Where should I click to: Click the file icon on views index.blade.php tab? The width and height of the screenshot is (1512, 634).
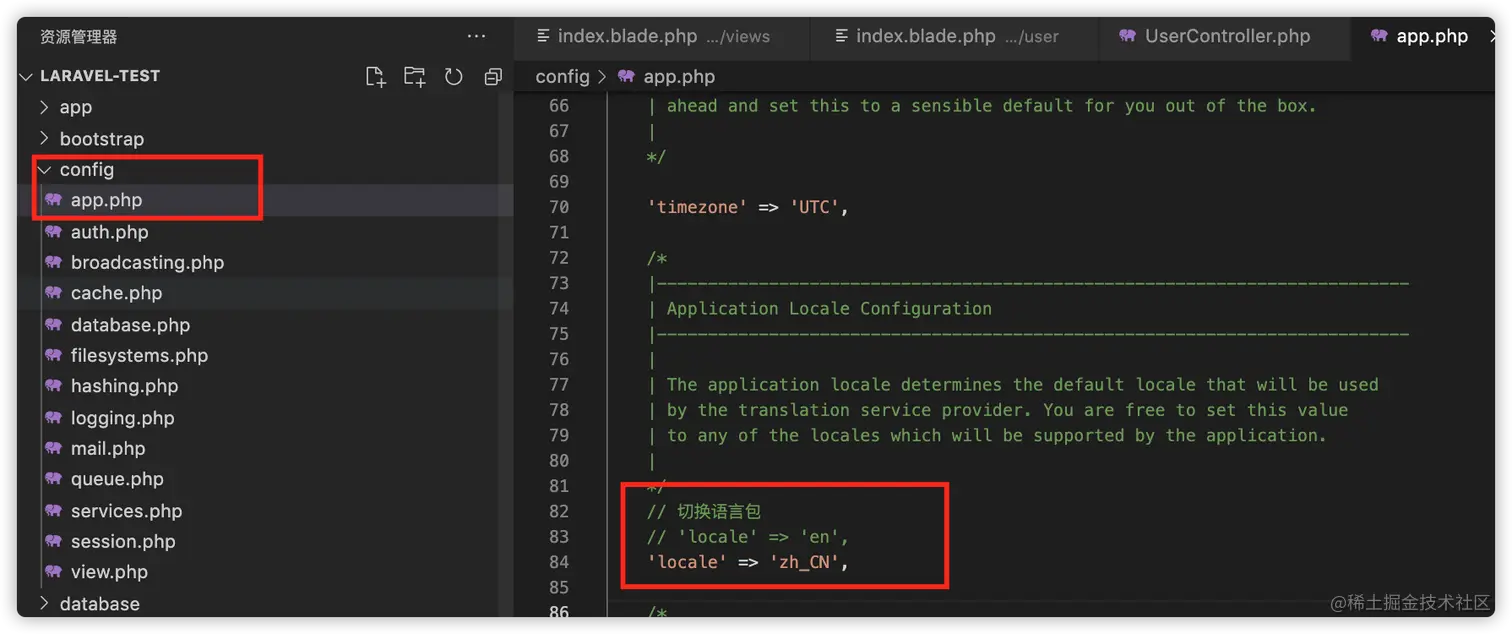click(x=543, y=36)
